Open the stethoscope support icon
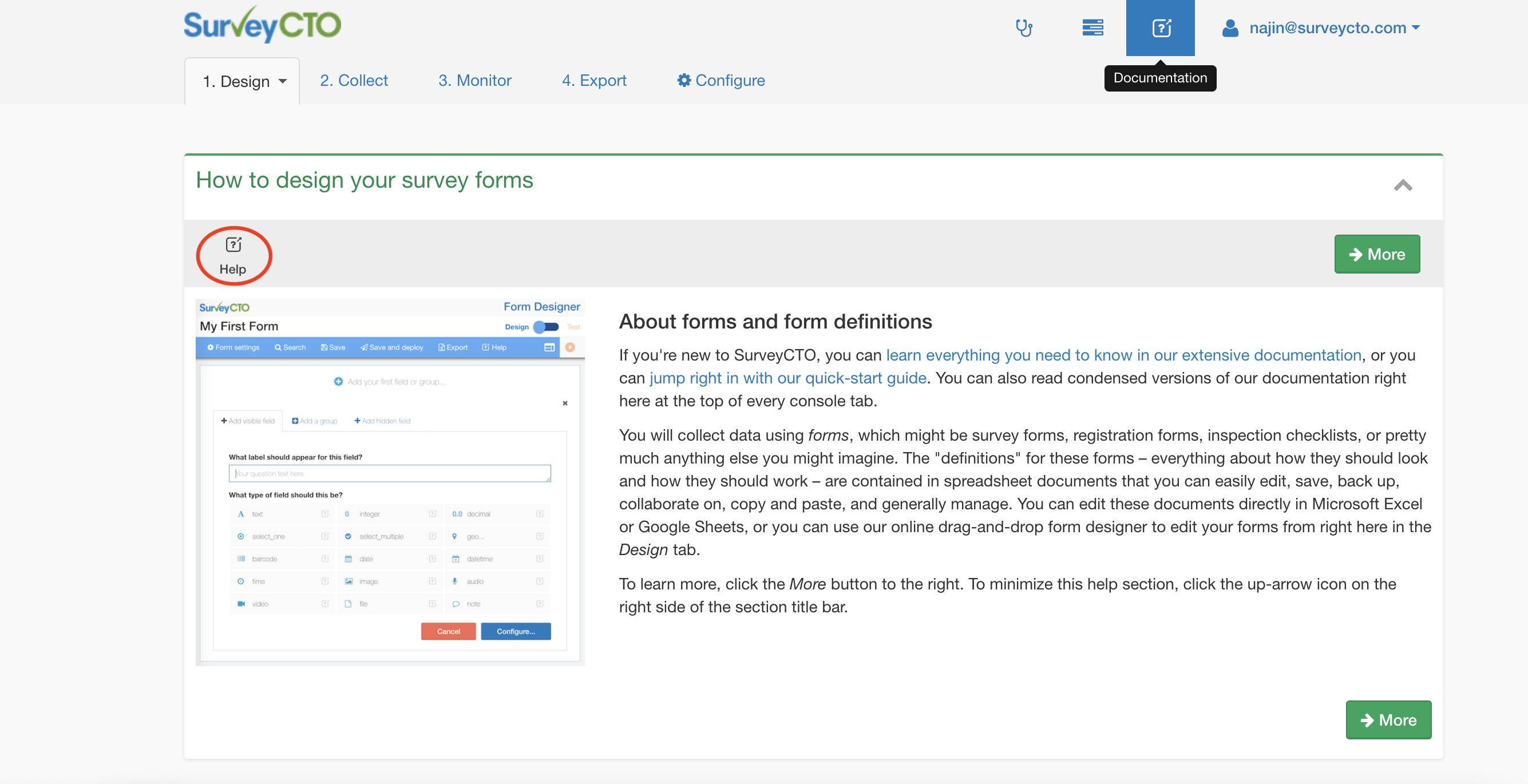The height and width of the screenshot is (784, 1528). pos(1024,28)
